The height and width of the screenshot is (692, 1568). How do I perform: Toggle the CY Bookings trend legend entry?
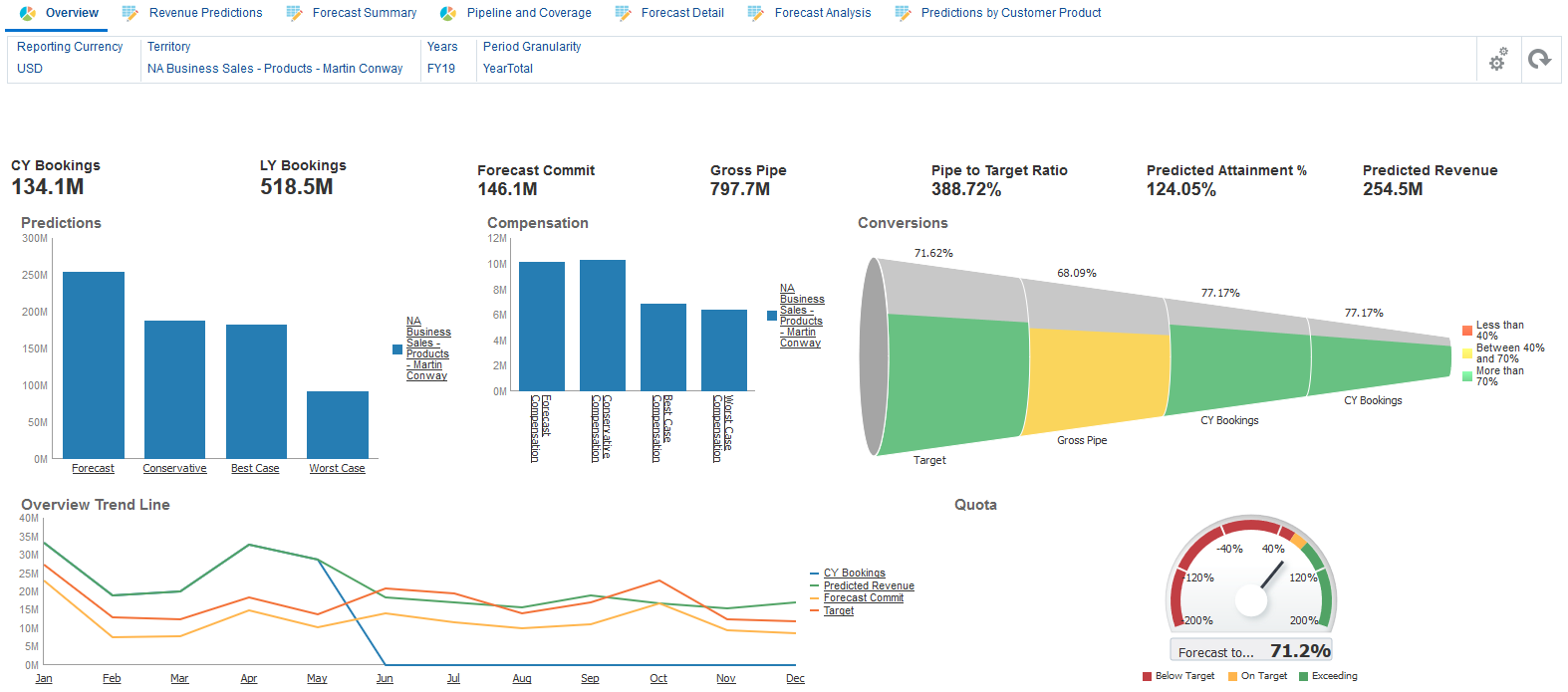click(854, 574)
